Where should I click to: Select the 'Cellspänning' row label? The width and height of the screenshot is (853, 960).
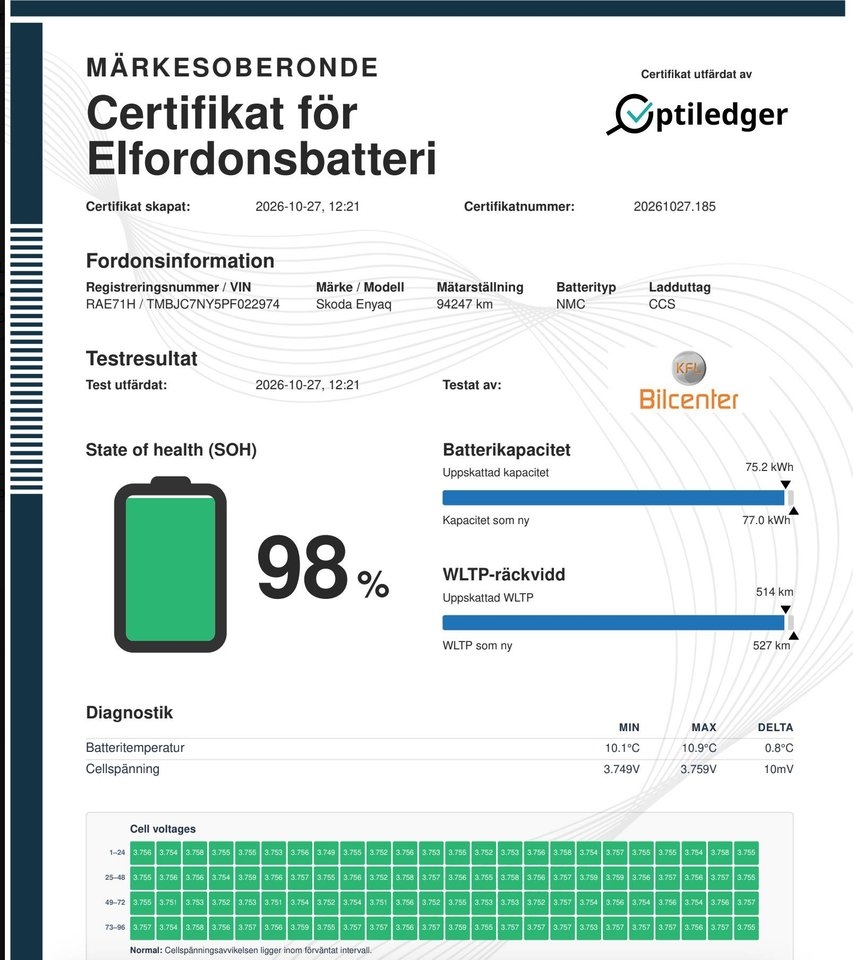point(122,769)
